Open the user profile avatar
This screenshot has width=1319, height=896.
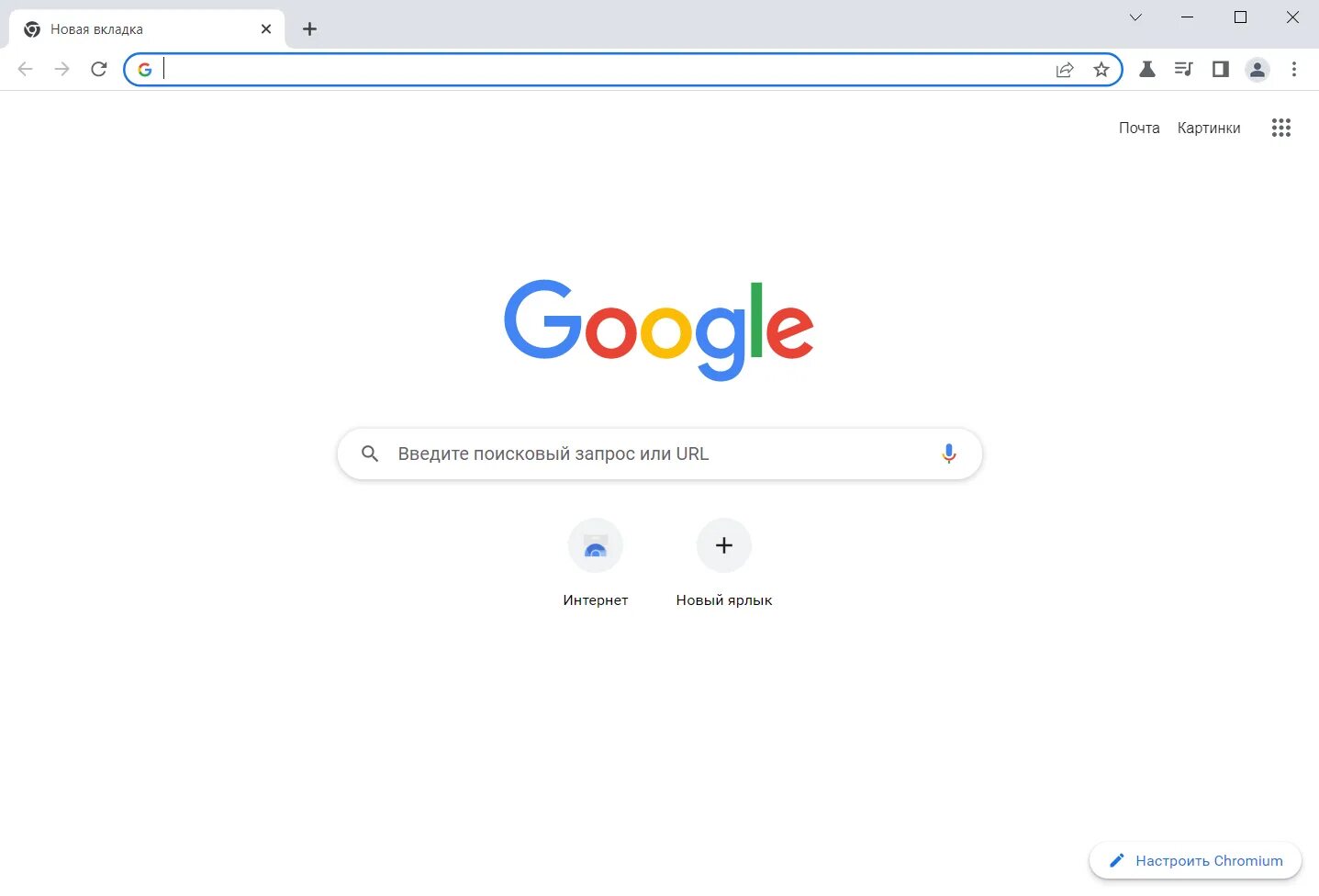tap(1258, 69)
